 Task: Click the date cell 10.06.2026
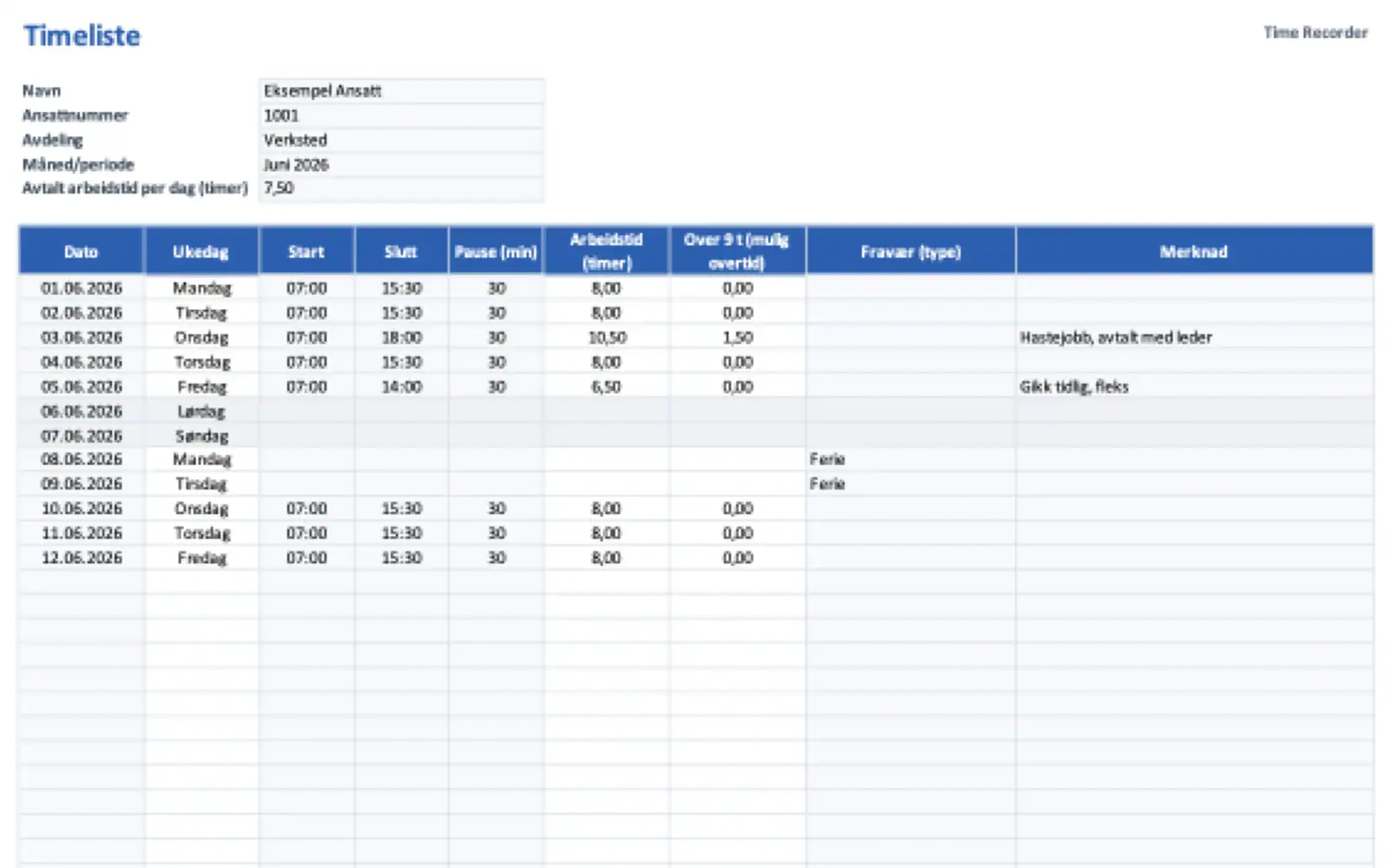tap(82, 509)
